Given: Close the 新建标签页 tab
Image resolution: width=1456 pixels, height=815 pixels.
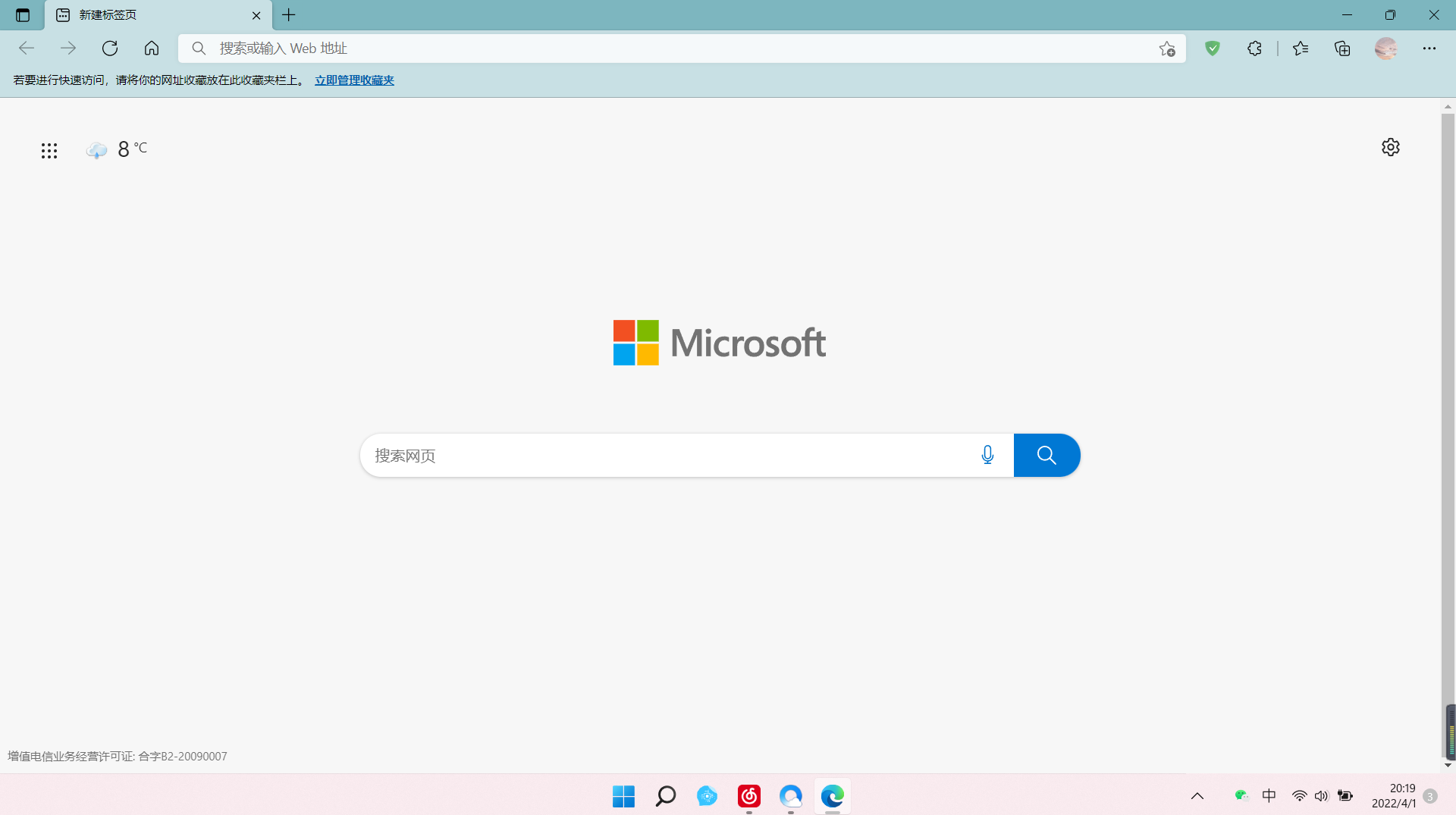Looking at the screenshot, I should [x=256, y=15].
